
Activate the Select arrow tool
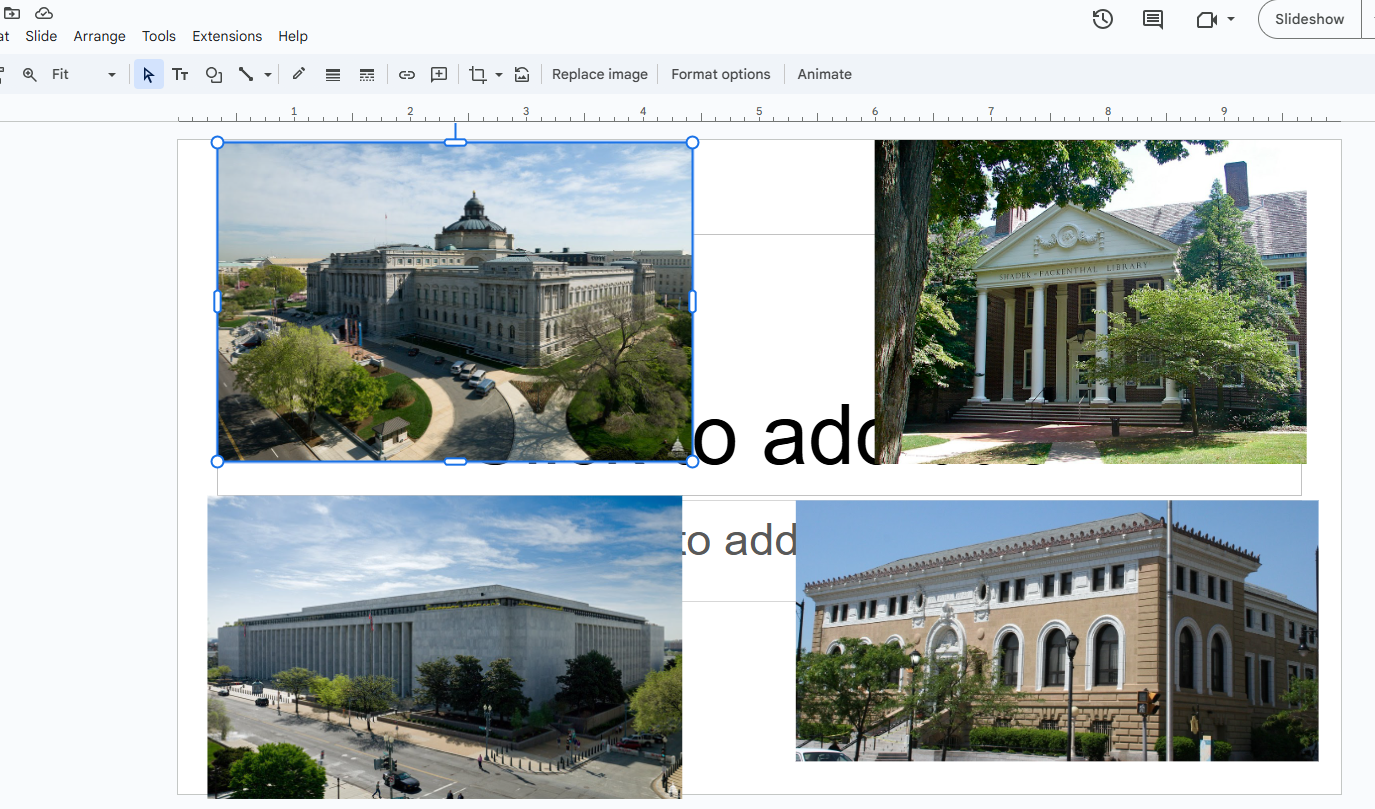coord(149,74)
